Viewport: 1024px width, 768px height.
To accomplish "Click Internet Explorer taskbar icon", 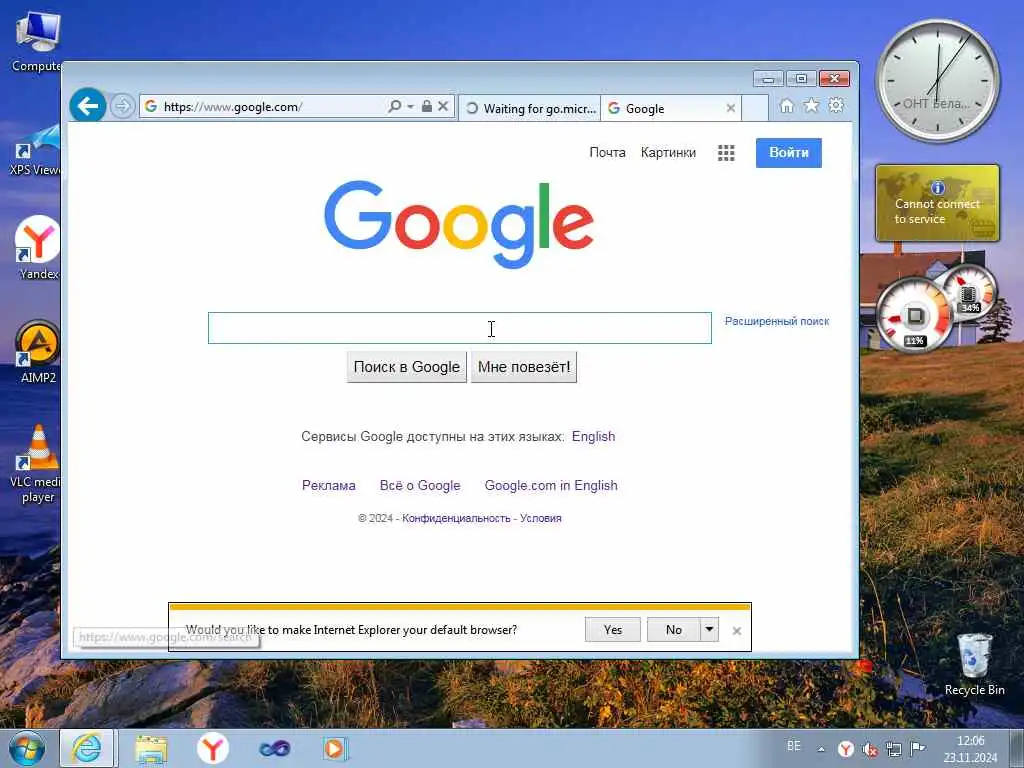I will (87, 748).
